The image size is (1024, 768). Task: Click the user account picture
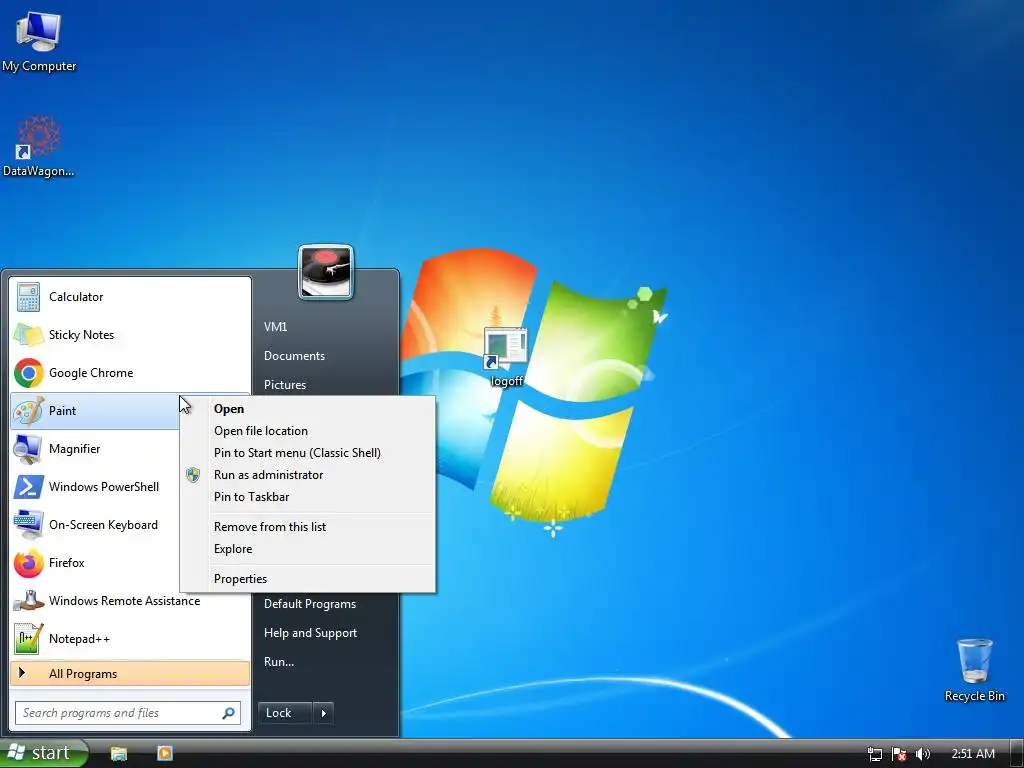[326, 272]
